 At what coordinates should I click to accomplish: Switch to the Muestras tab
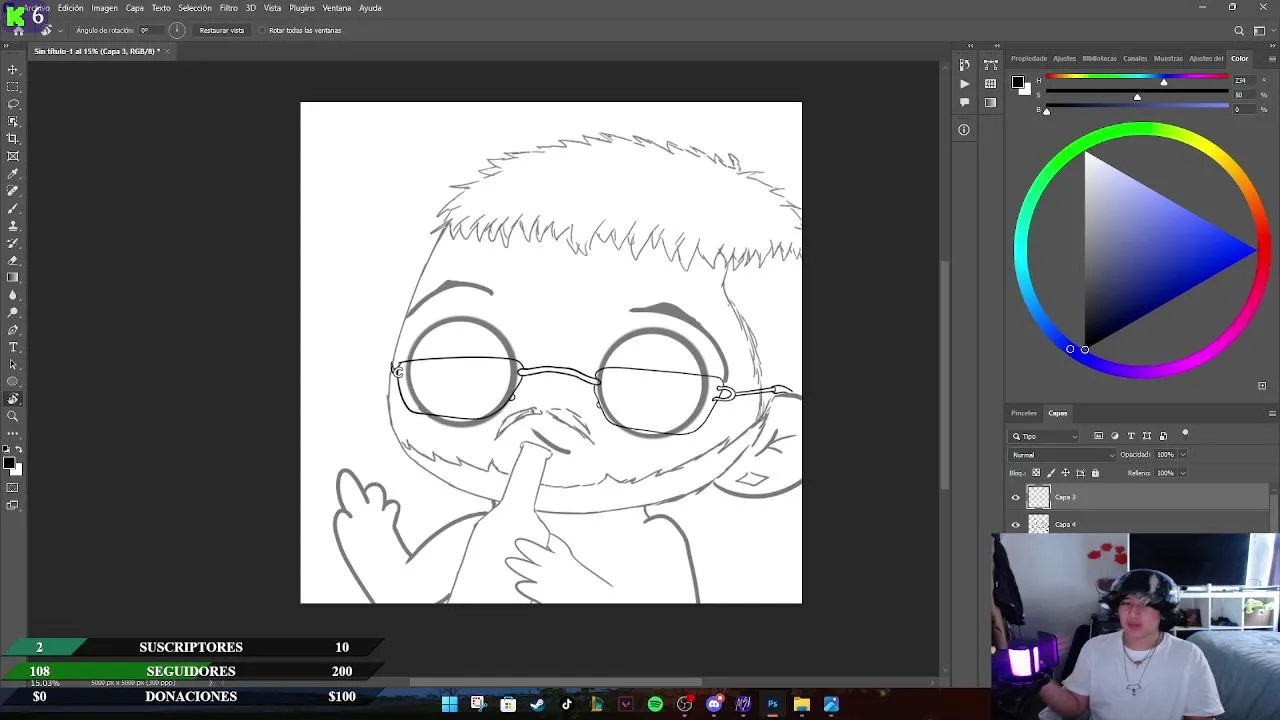1168,58
